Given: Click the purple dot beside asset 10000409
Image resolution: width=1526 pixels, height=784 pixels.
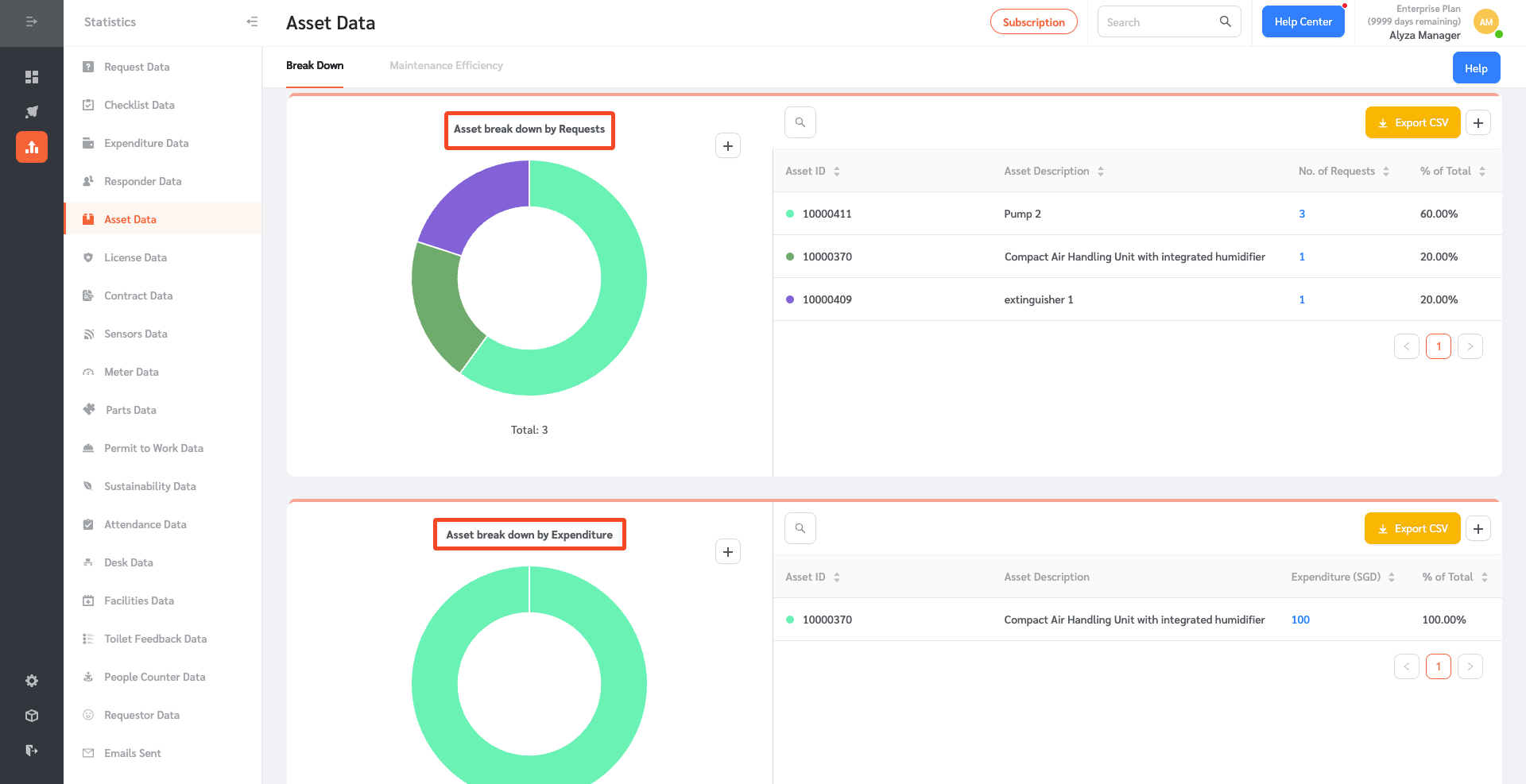Looking at the screenshot, I should (x=789, y=299).
